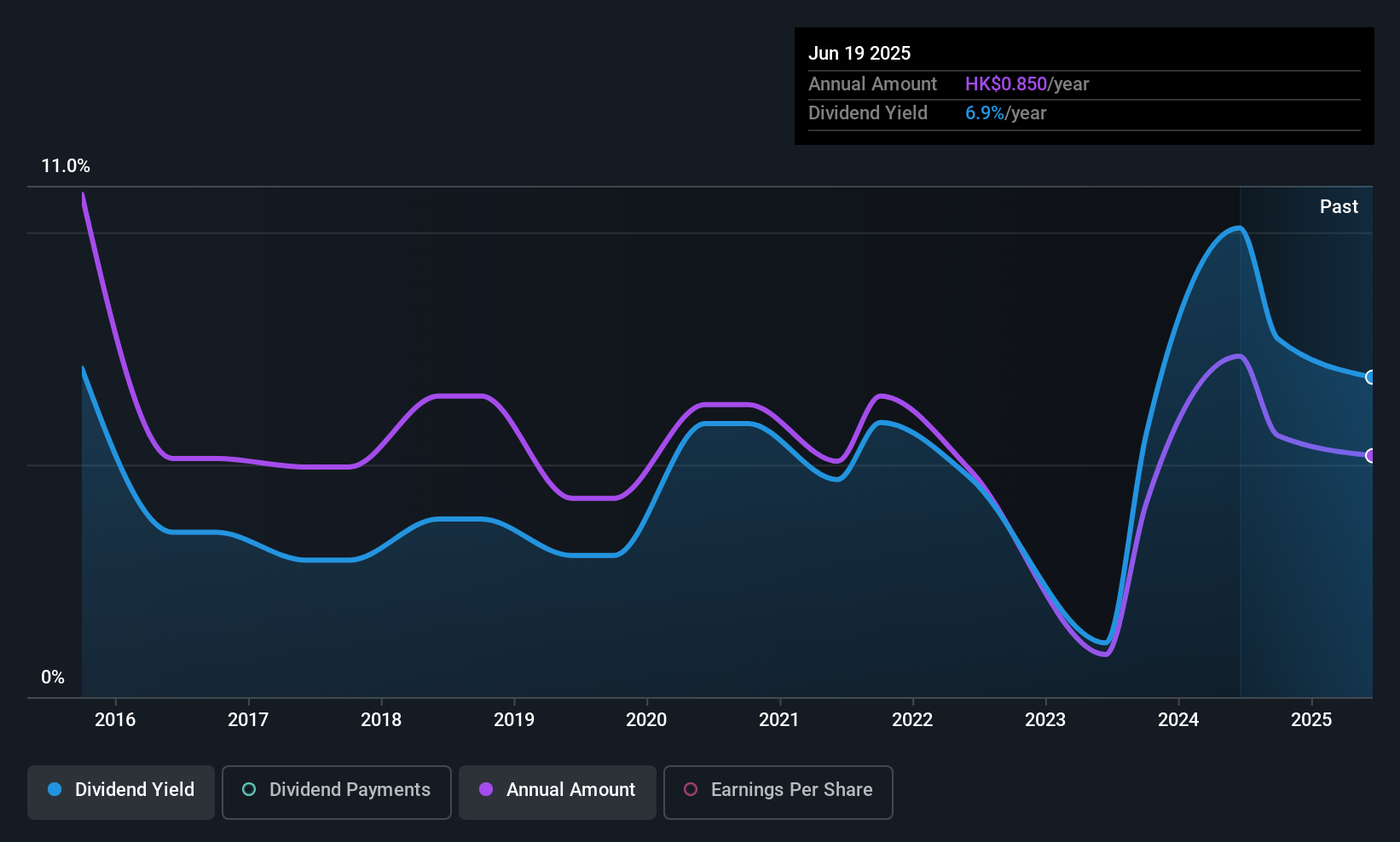Screen dimensions: 1400x842
Task: Show the Earnings Per Share series
Action: pos(778,792)
